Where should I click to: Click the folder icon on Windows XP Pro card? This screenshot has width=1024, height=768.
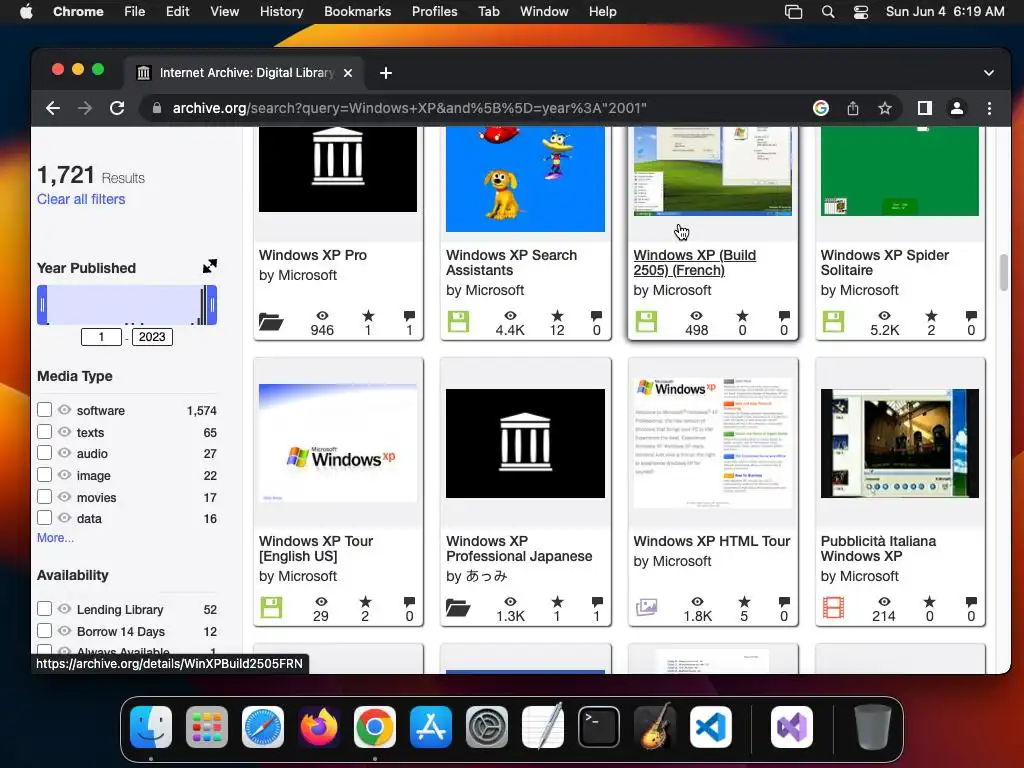click(270, 321)
